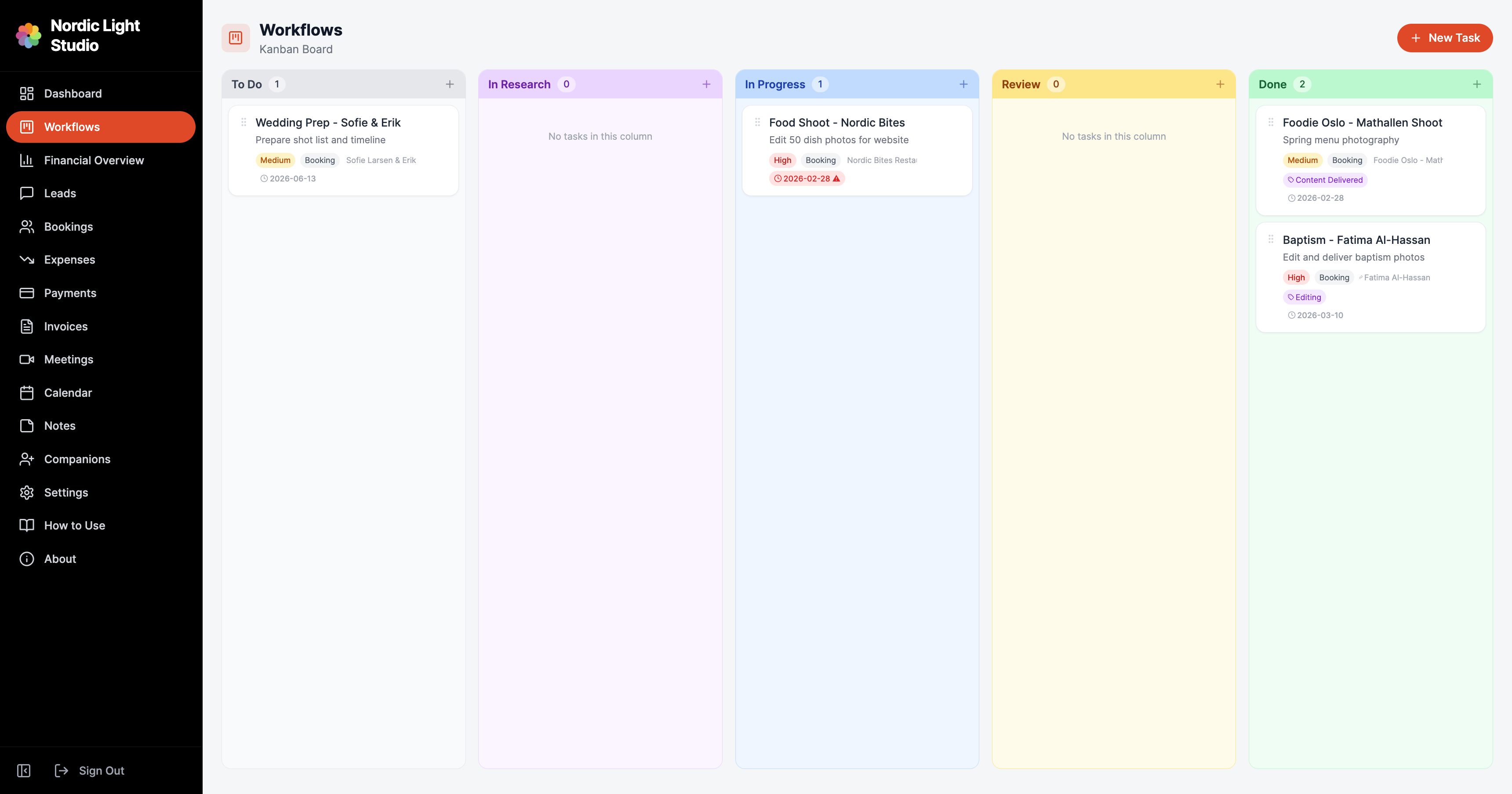Select the Companions icon in sidebar

pos(27,459)
